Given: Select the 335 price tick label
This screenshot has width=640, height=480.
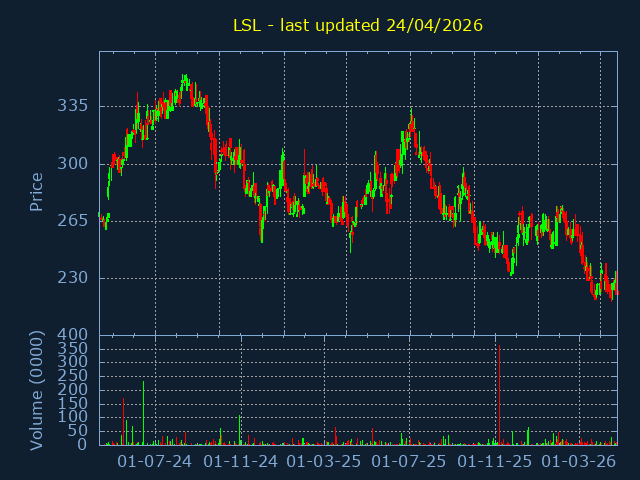Looking at the screenshot, I should coord(72,106).
